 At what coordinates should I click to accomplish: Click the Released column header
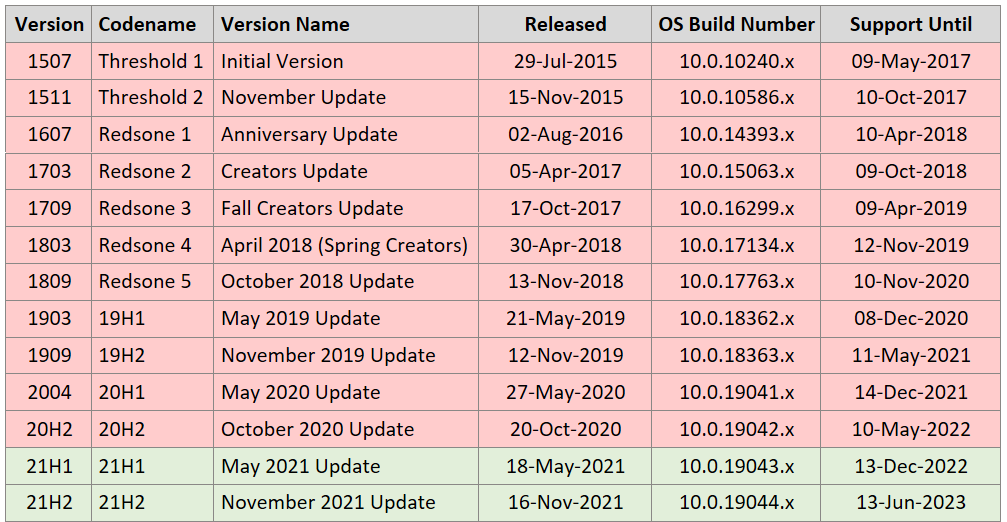point(565,24)
